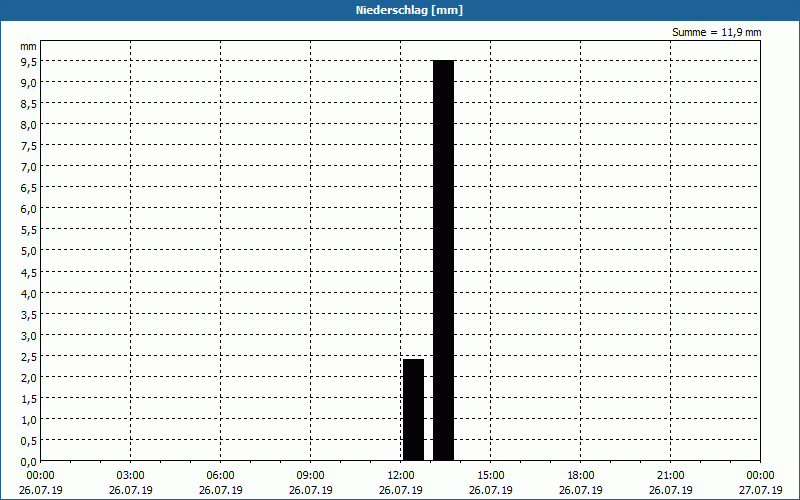Click the 7,5 y-axis value
This screenshot has width=800, height=500.
28,146
